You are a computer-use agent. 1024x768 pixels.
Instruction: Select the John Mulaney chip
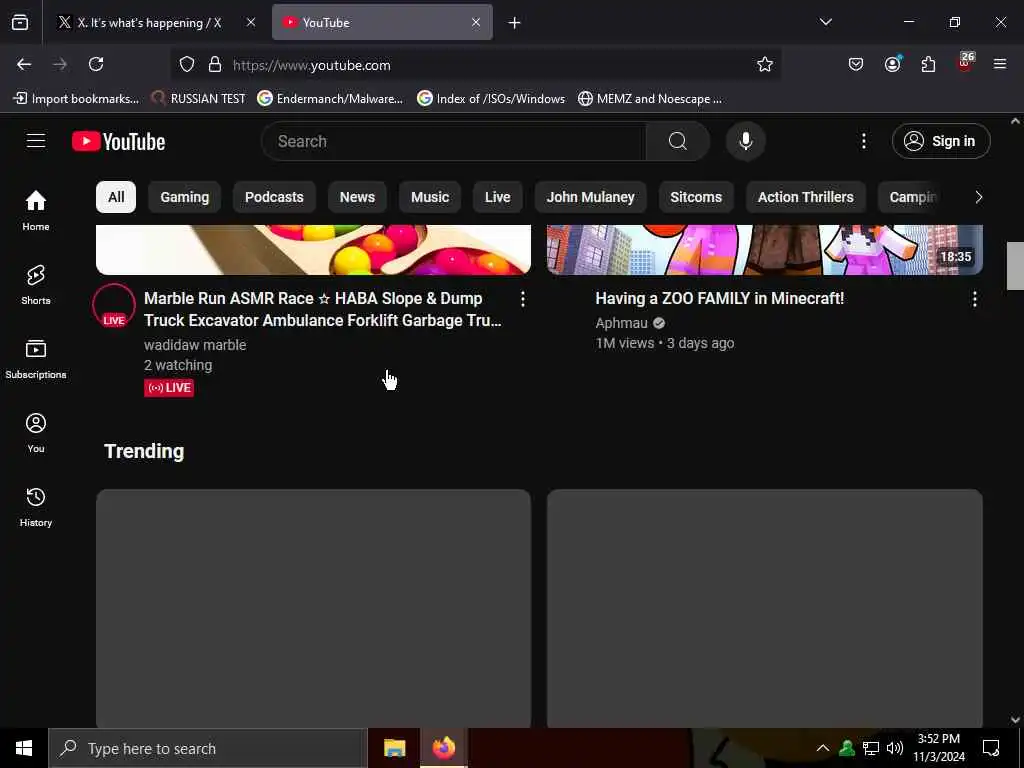590,197
